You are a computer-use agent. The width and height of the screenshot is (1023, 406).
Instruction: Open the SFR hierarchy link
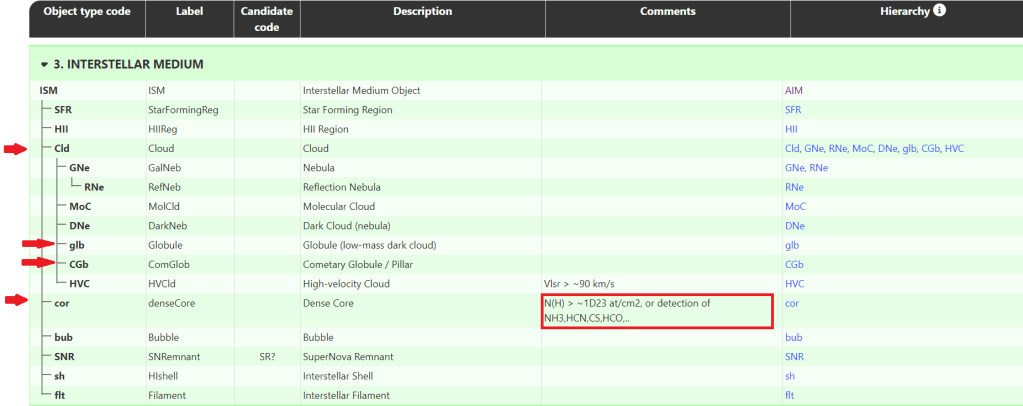[793, 110]
